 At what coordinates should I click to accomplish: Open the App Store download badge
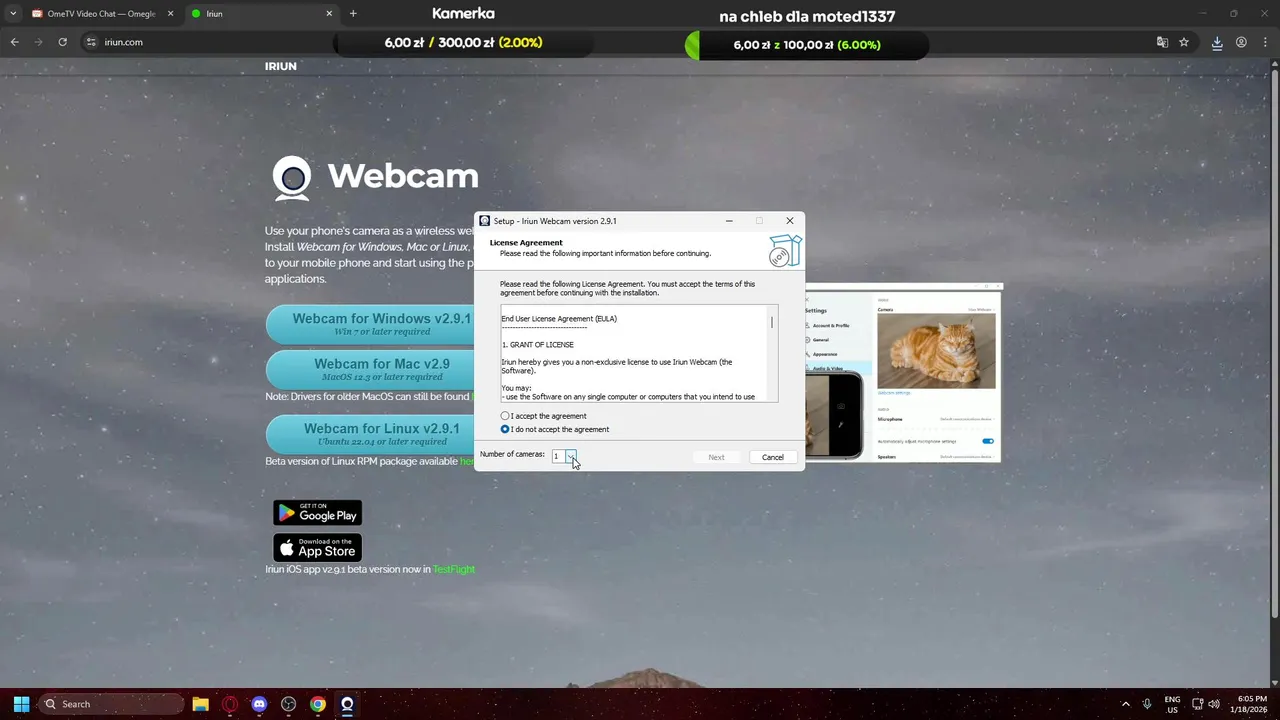317,547
